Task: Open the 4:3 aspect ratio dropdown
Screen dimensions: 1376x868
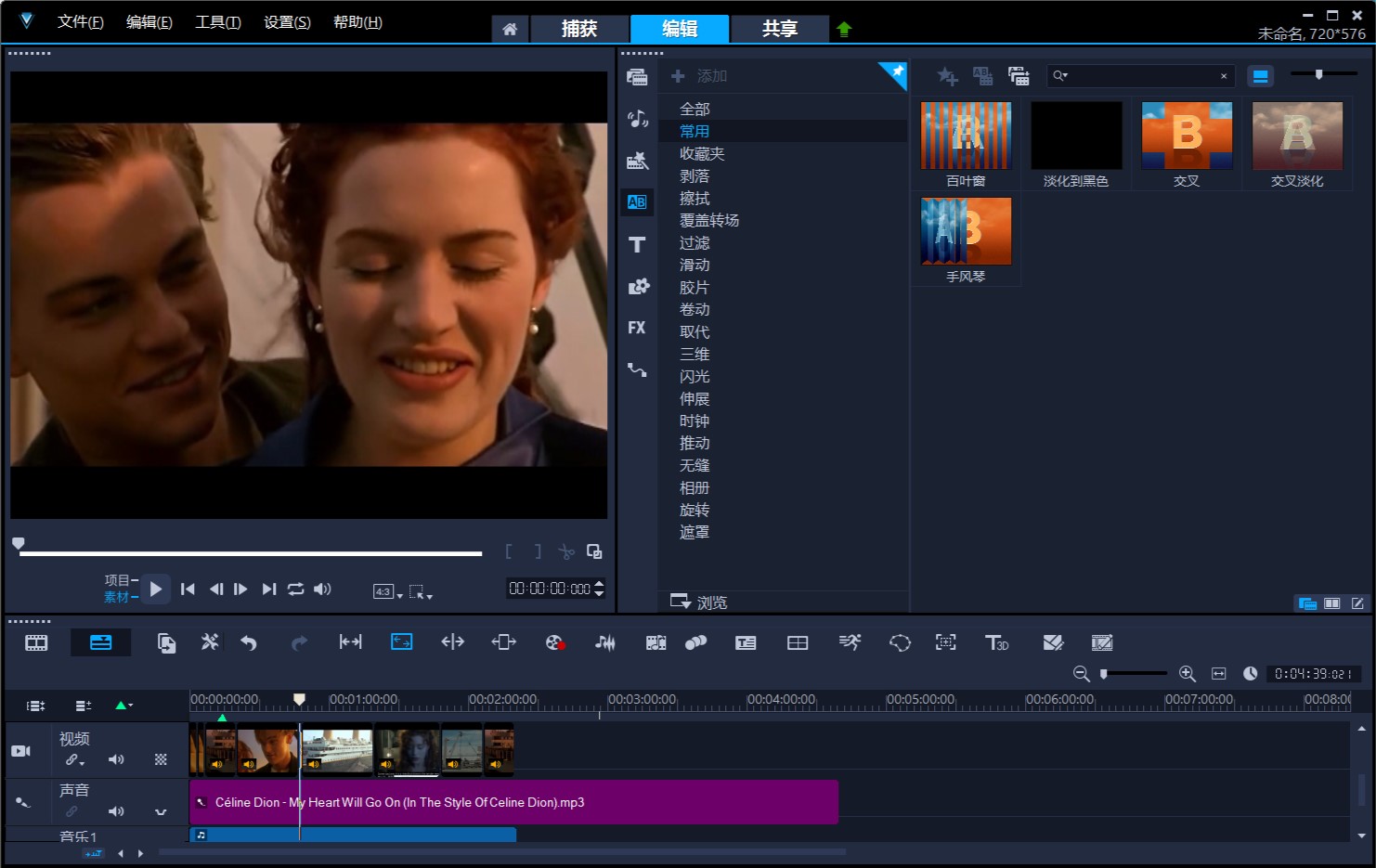Action: (x=387, y=591)
